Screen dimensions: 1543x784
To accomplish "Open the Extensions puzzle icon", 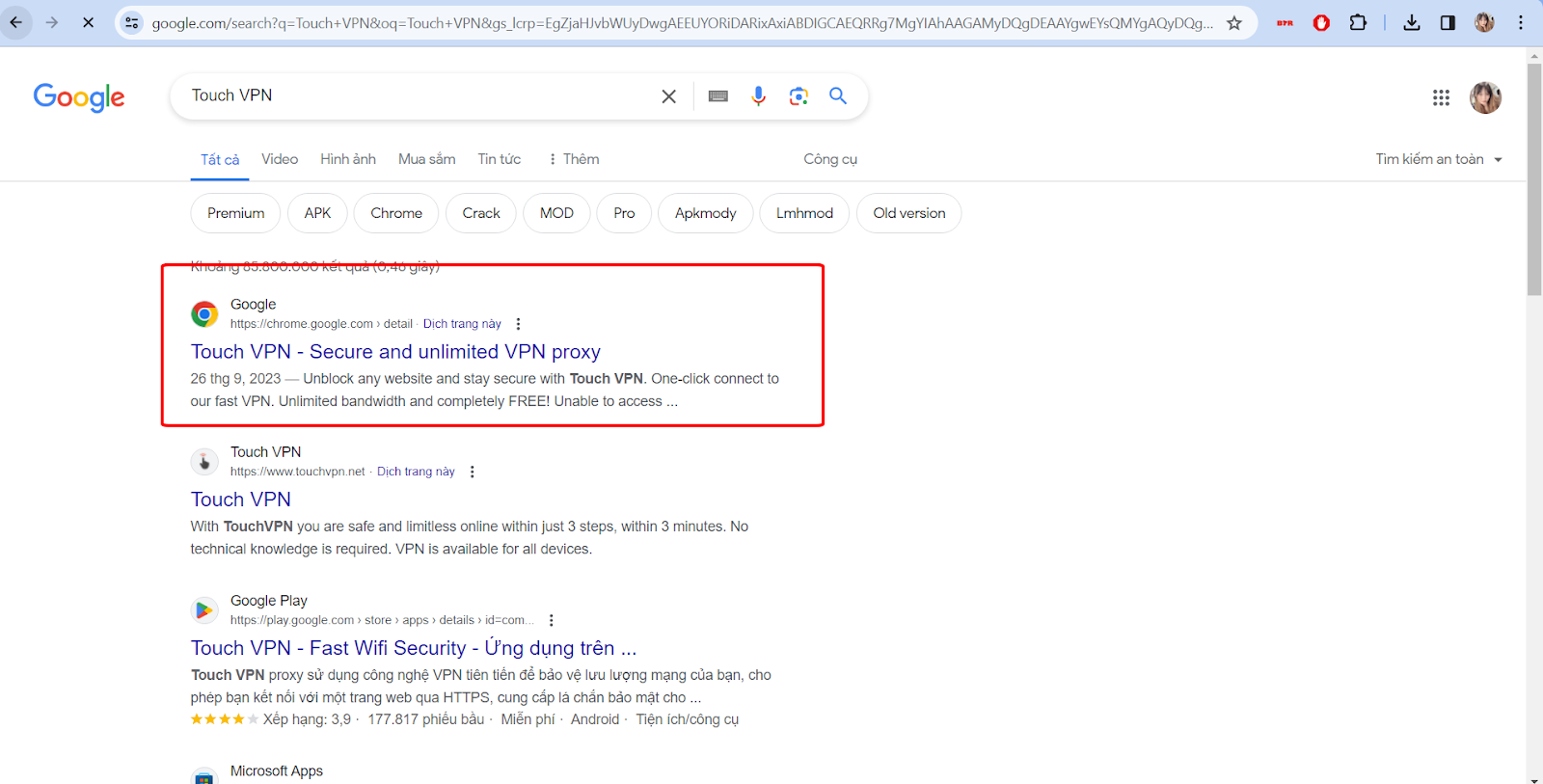I will [x=1358, y=22].
